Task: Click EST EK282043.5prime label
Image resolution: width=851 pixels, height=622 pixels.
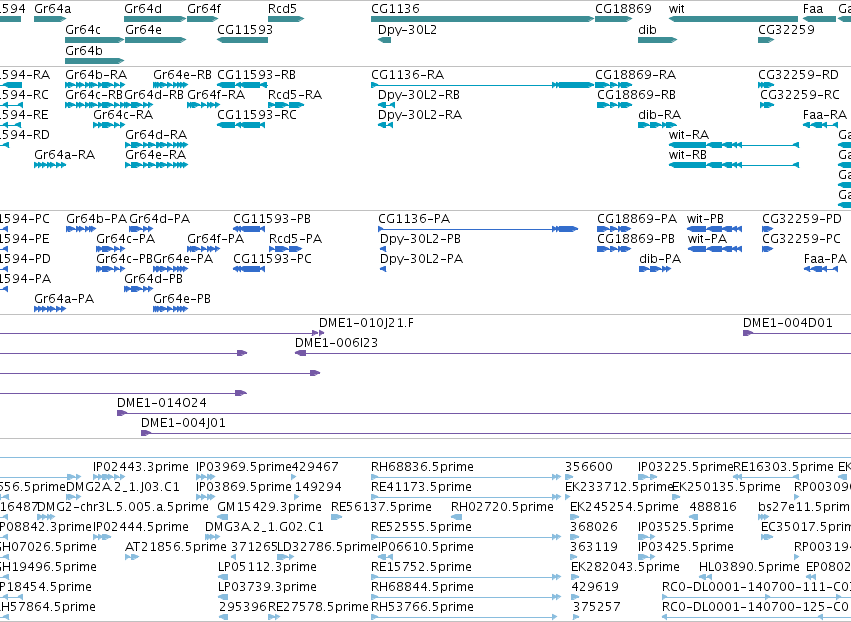Action: (x=625, y=567)
